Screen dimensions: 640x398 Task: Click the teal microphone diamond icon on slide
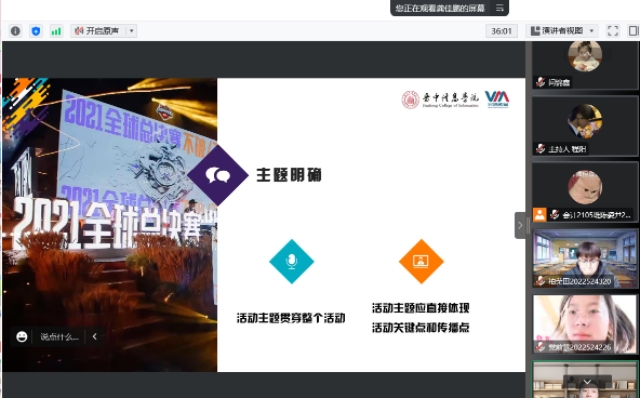point(291,261)
